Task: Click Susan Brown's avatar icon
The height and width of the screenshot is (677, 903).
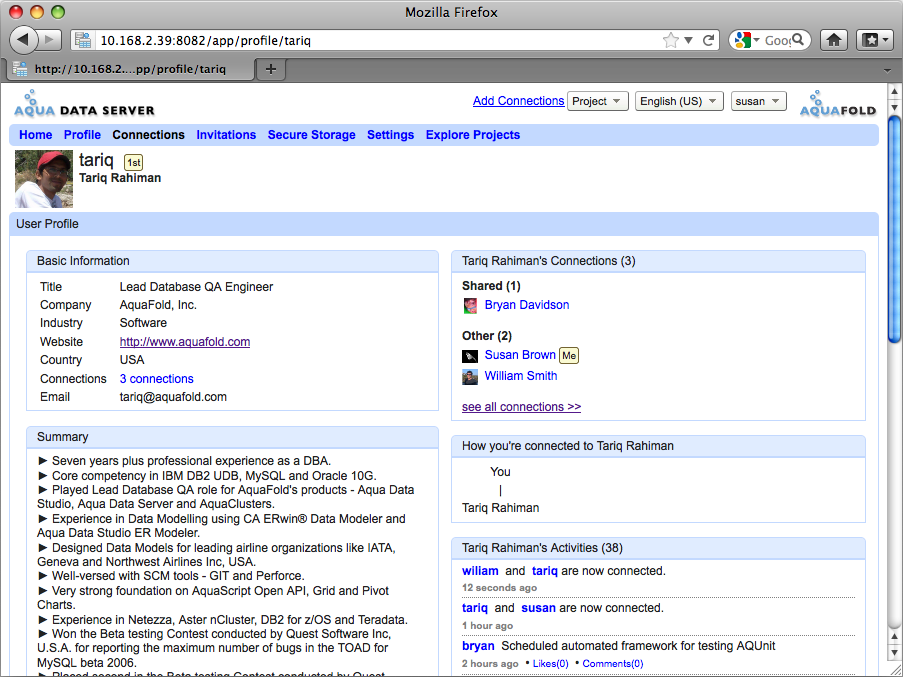Action: (x=470, y=356)
